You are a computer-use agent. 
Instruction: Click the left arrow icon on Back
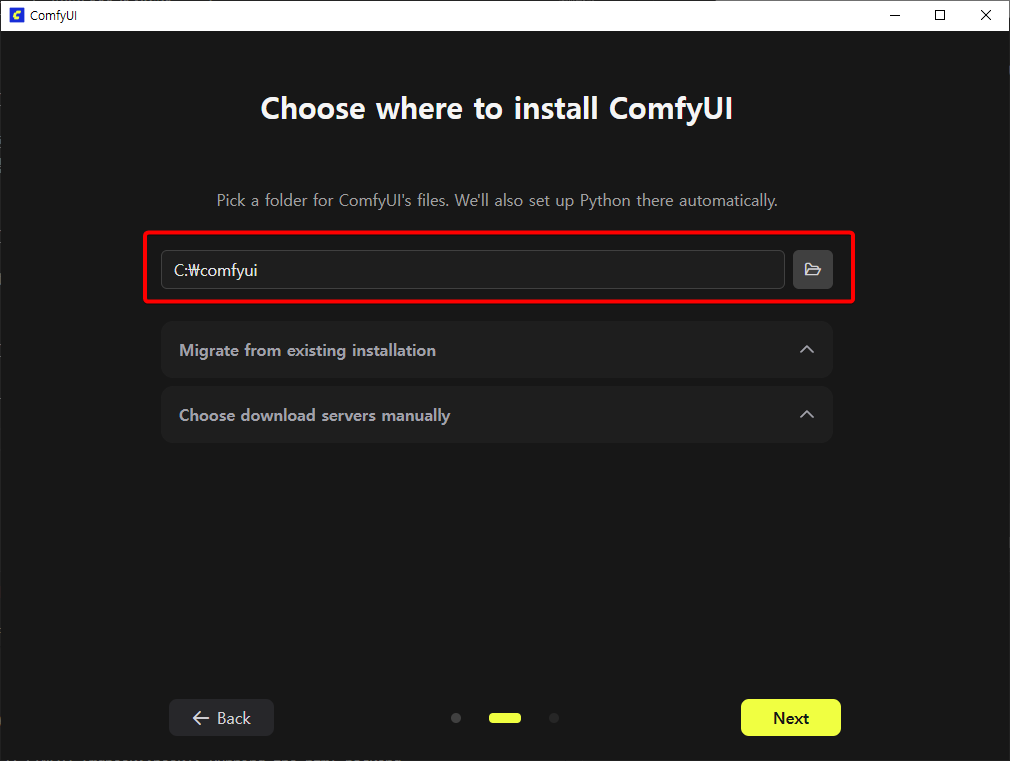[x=201, y=718]
